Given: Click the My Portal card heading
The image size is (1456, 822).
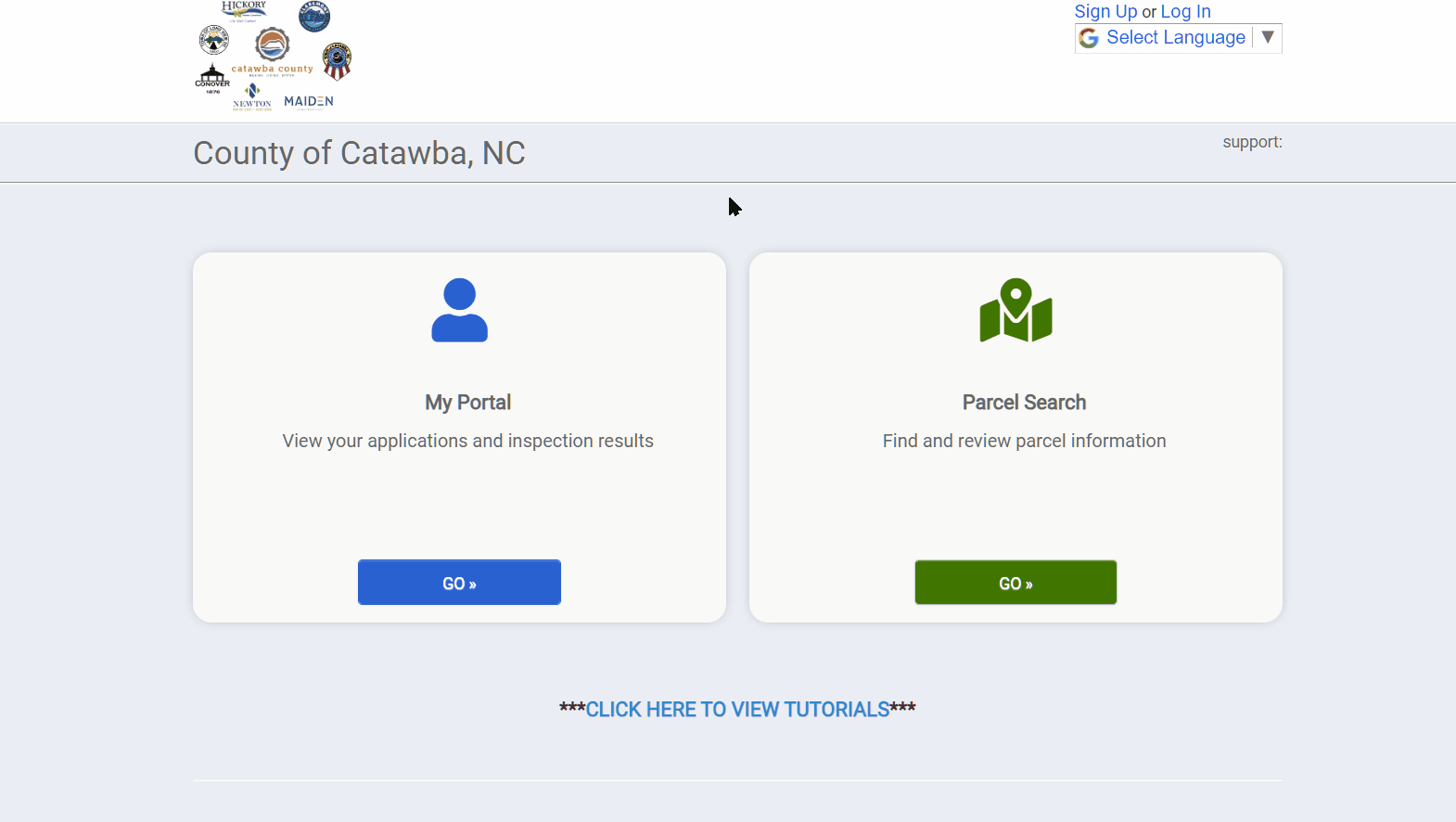Looking at the screenshot, I should (467, 403).
